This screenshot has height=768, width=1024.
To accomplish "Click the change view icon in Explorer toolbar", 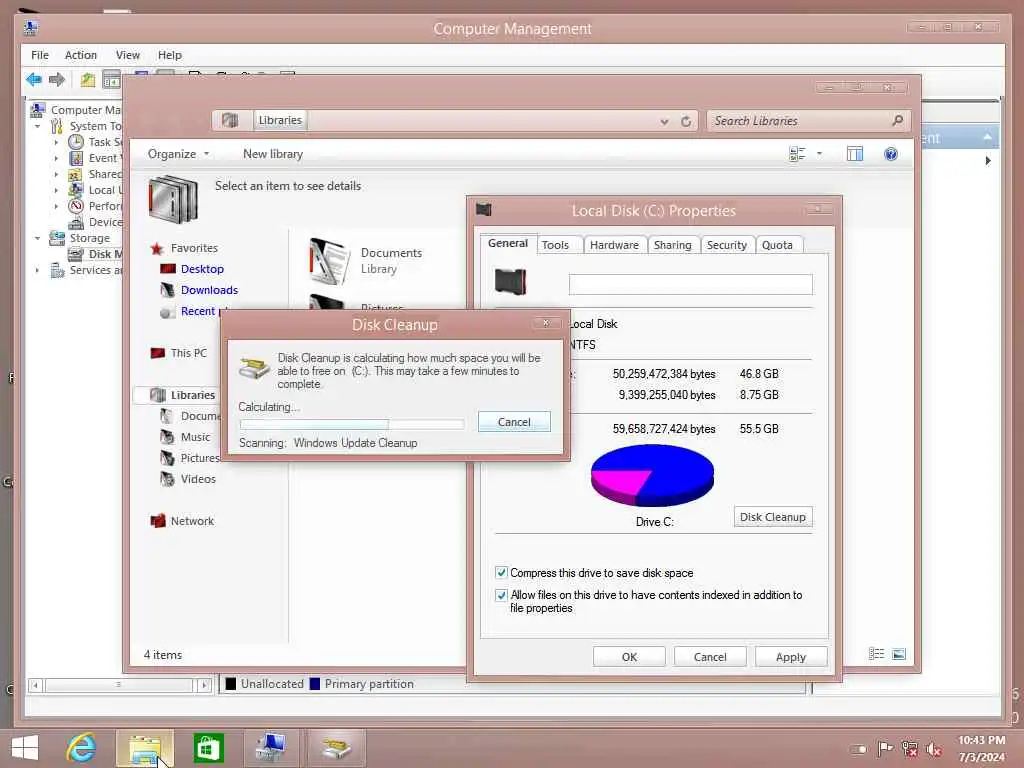I will 797,154.
